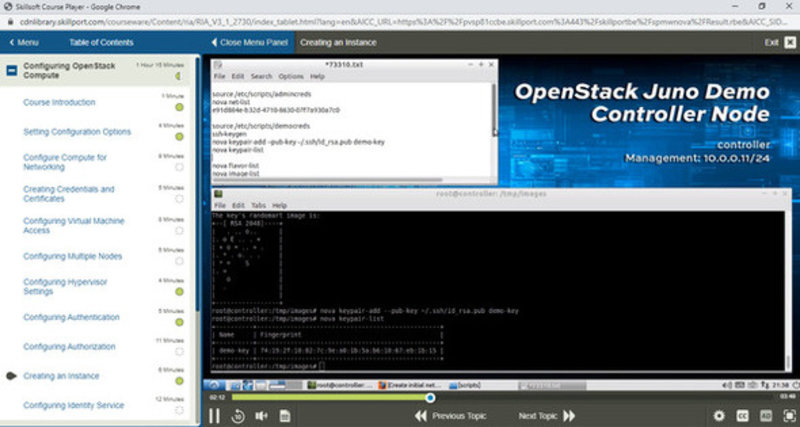Screen dimensions: 800x427
Task: Click Close Menu Panel
Action: tap(249, 42)
